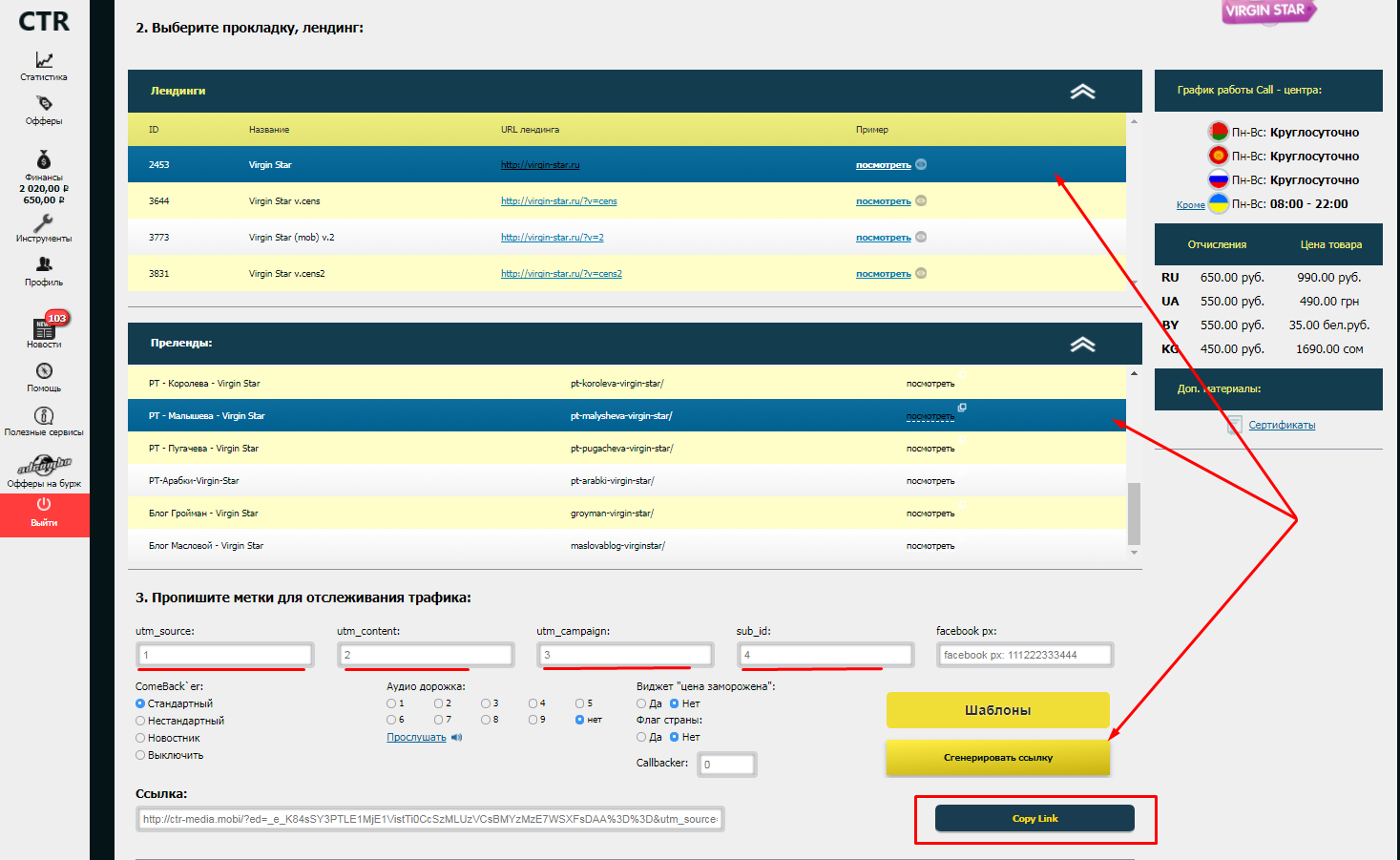Click the Выйти power icon
The width and height of the screenshot is (1400, 860).
tap(44, 504)
